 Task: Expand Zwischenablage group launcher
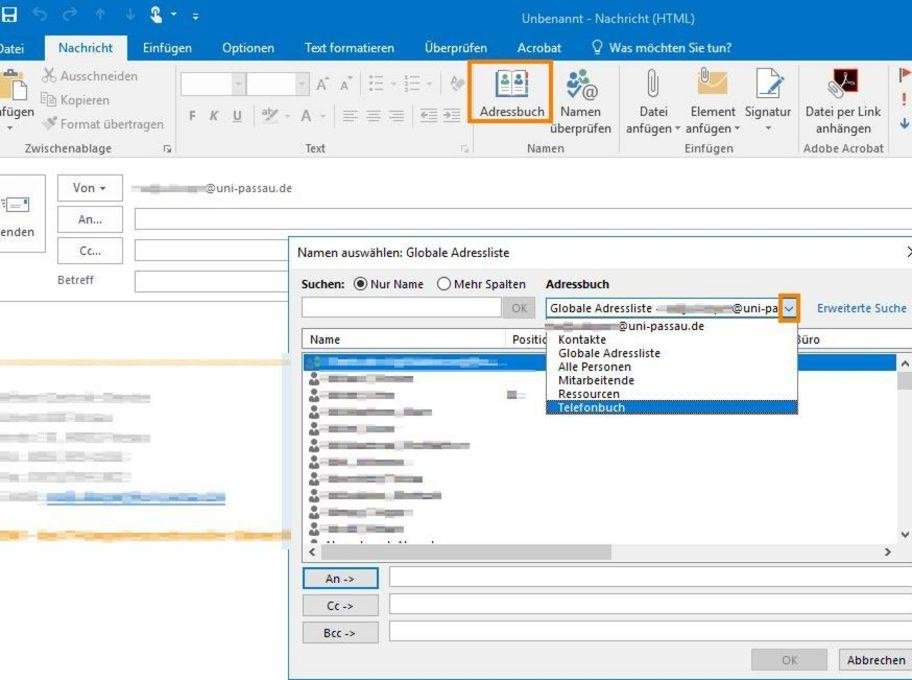(168, 149)
